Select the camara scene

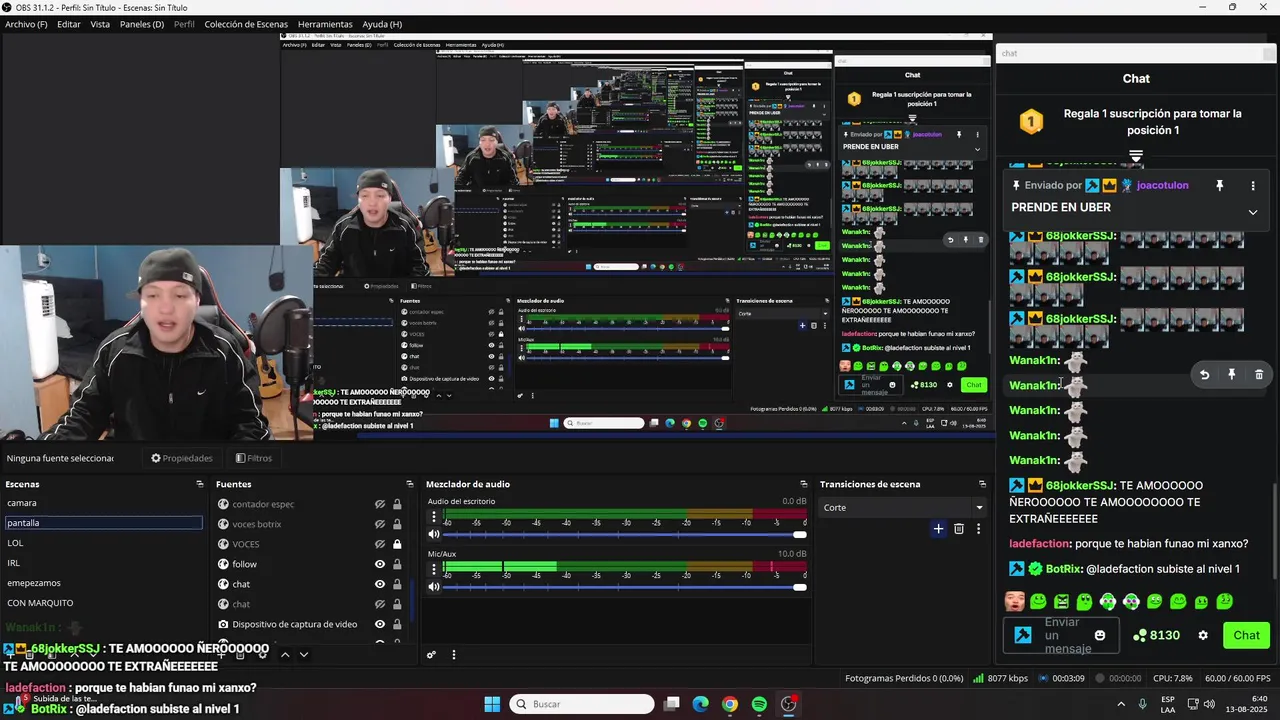103,503
